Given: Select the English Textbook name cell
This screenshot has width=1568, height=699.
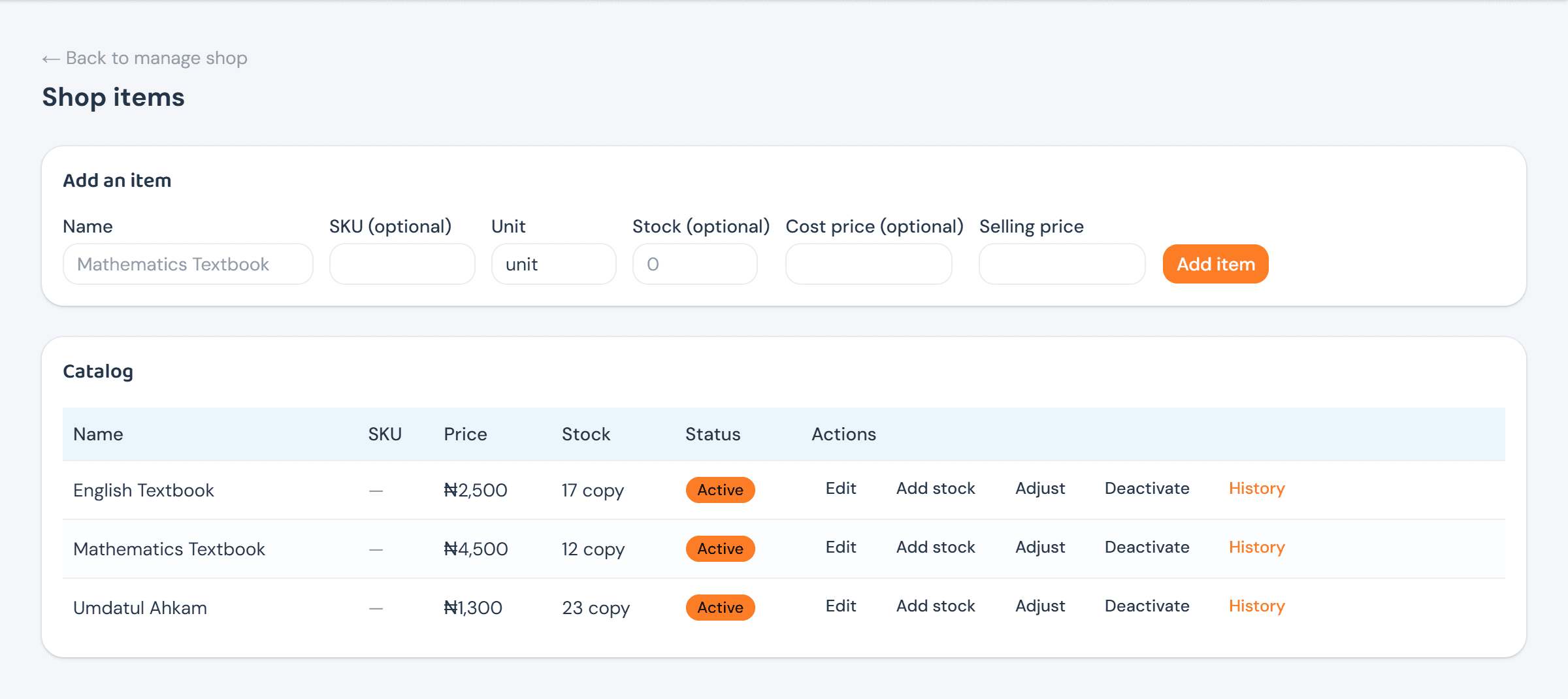Looking at the screenshot, I should [x=144, y=491].
